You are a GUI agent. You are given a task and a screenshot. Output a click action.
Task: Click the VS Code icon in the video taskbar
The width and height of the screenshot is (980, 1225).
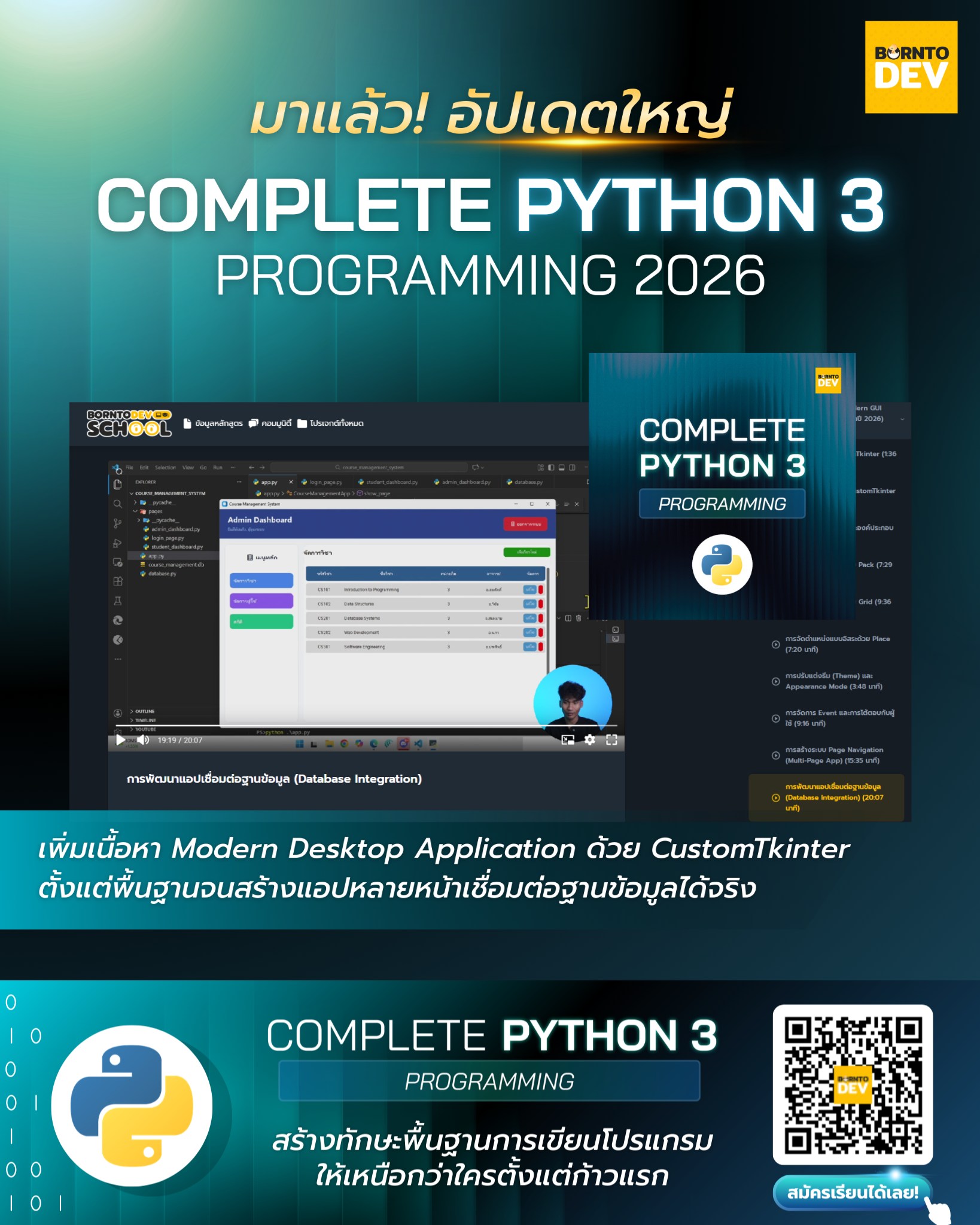tap(418, 744)
